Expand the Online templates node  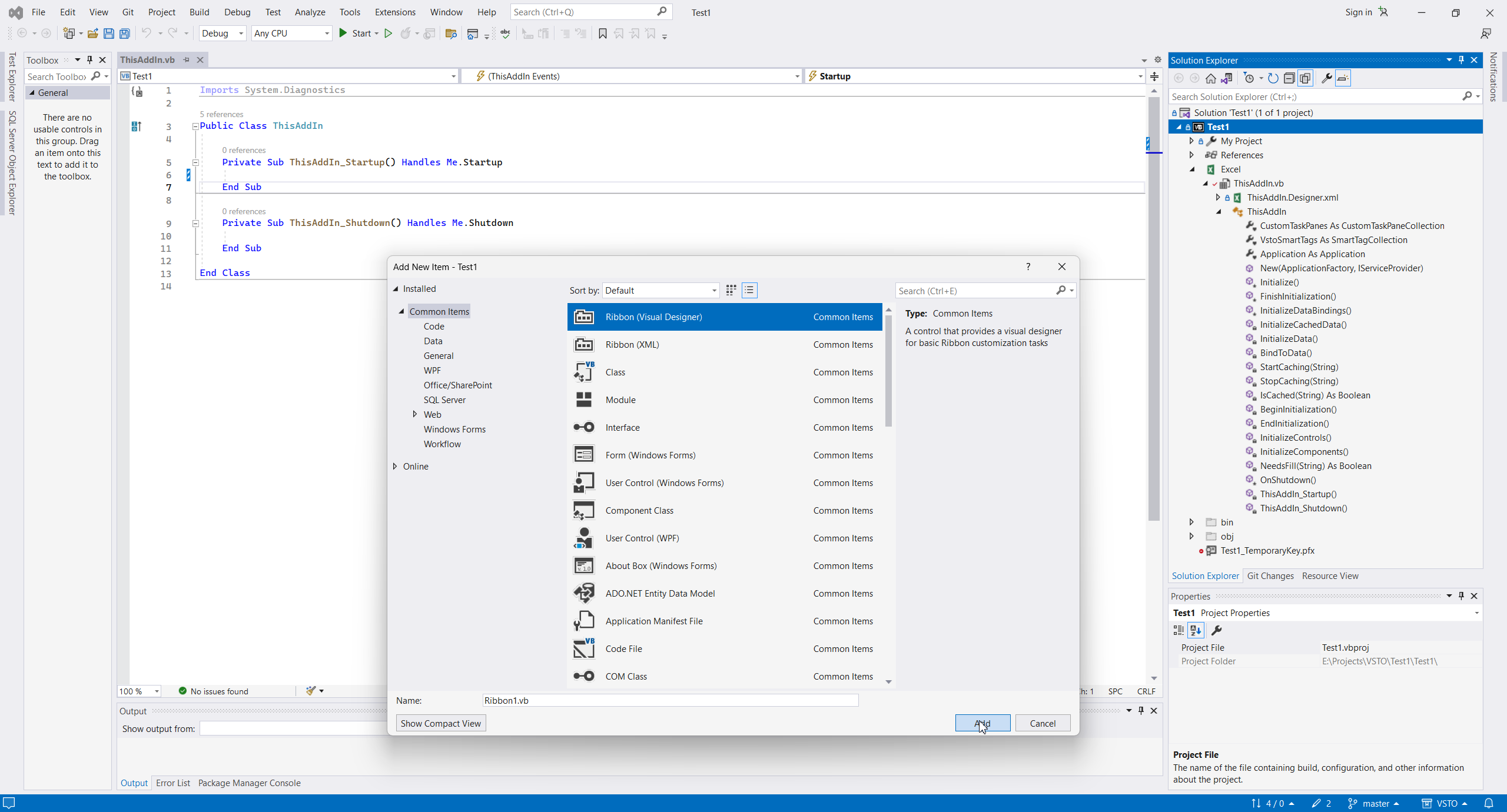(395, 466)
